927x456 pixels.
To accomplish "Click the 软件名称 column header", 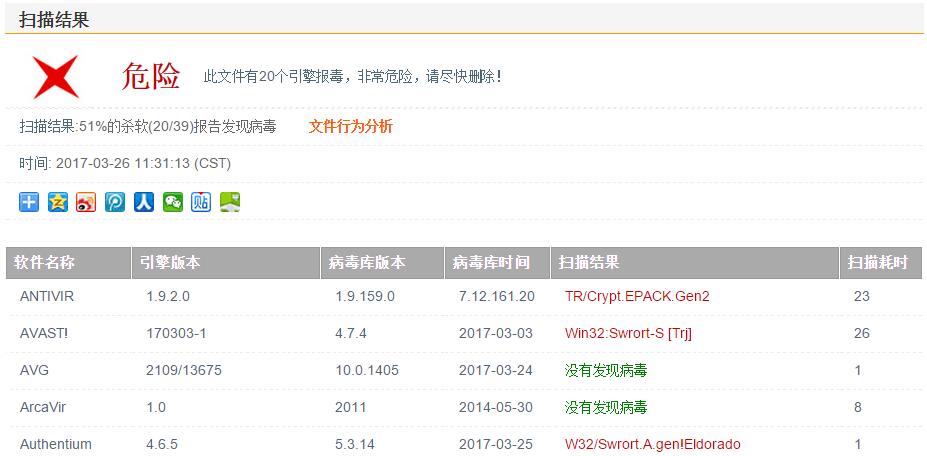I will click(x=68, y=263).
